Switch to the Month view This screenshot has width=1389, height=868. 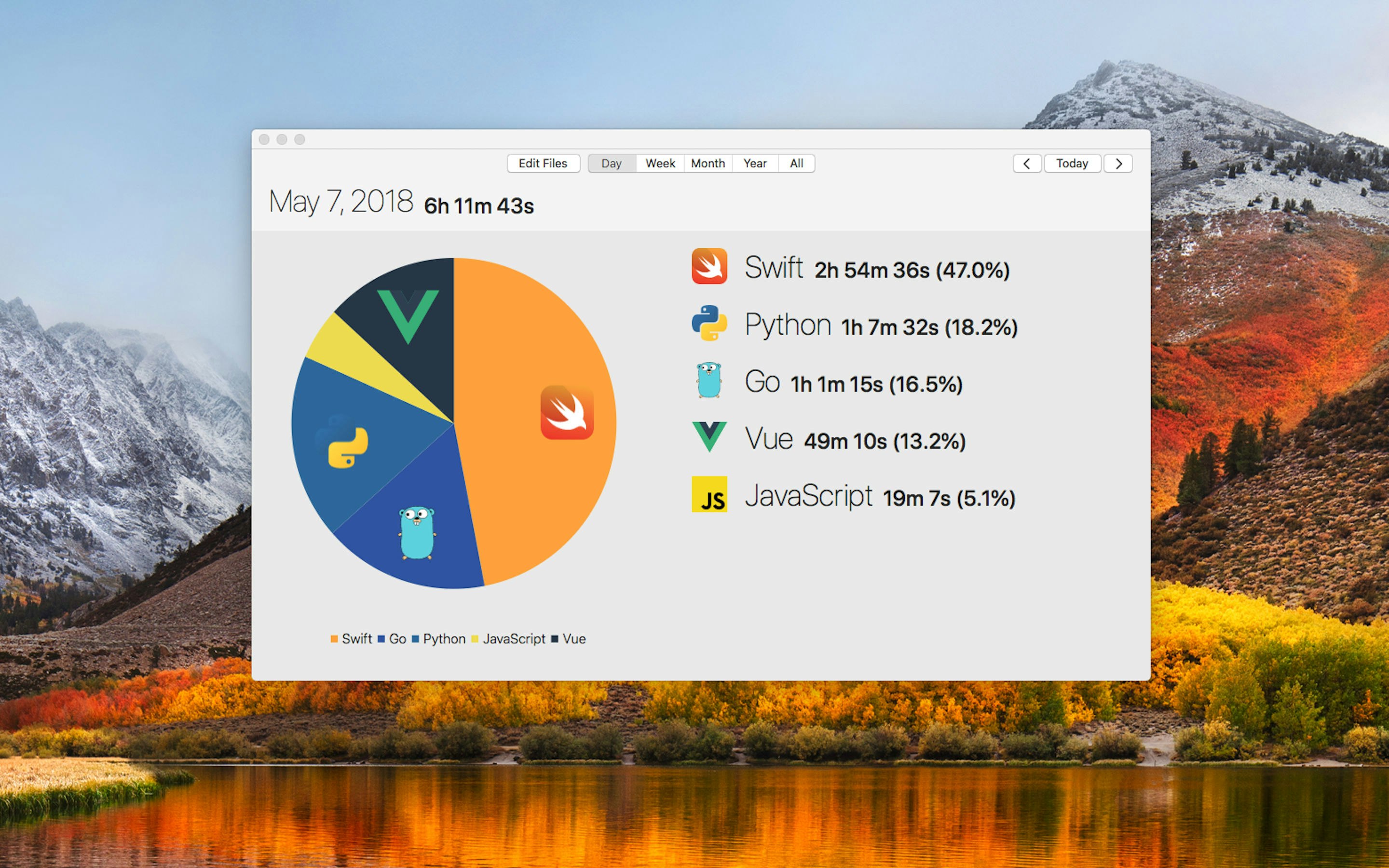pyautogui.click(x=708, y=163)
